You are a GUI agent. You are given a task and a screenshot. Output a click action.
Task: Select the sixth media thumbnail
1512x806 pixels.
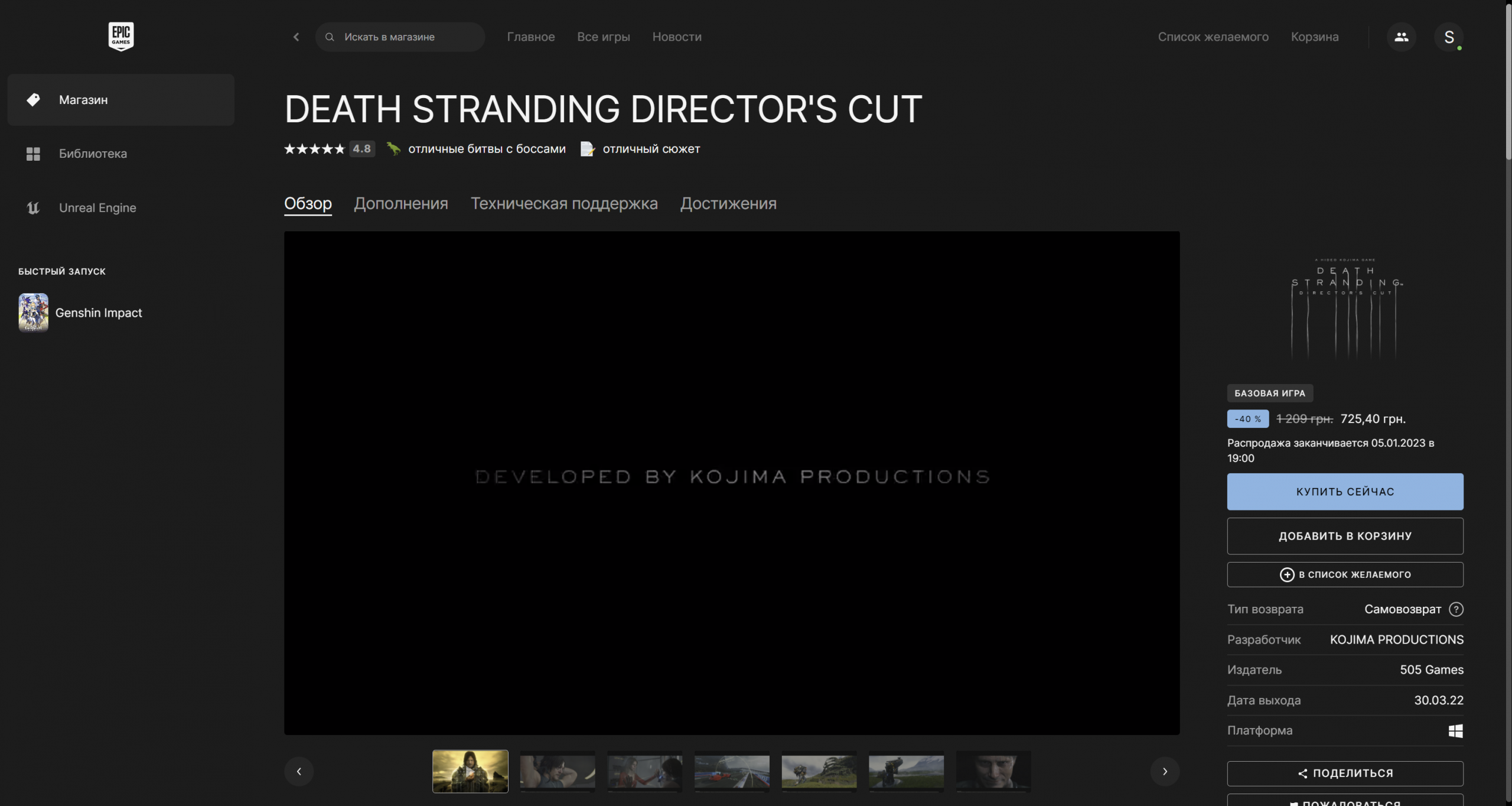[907, 771]
